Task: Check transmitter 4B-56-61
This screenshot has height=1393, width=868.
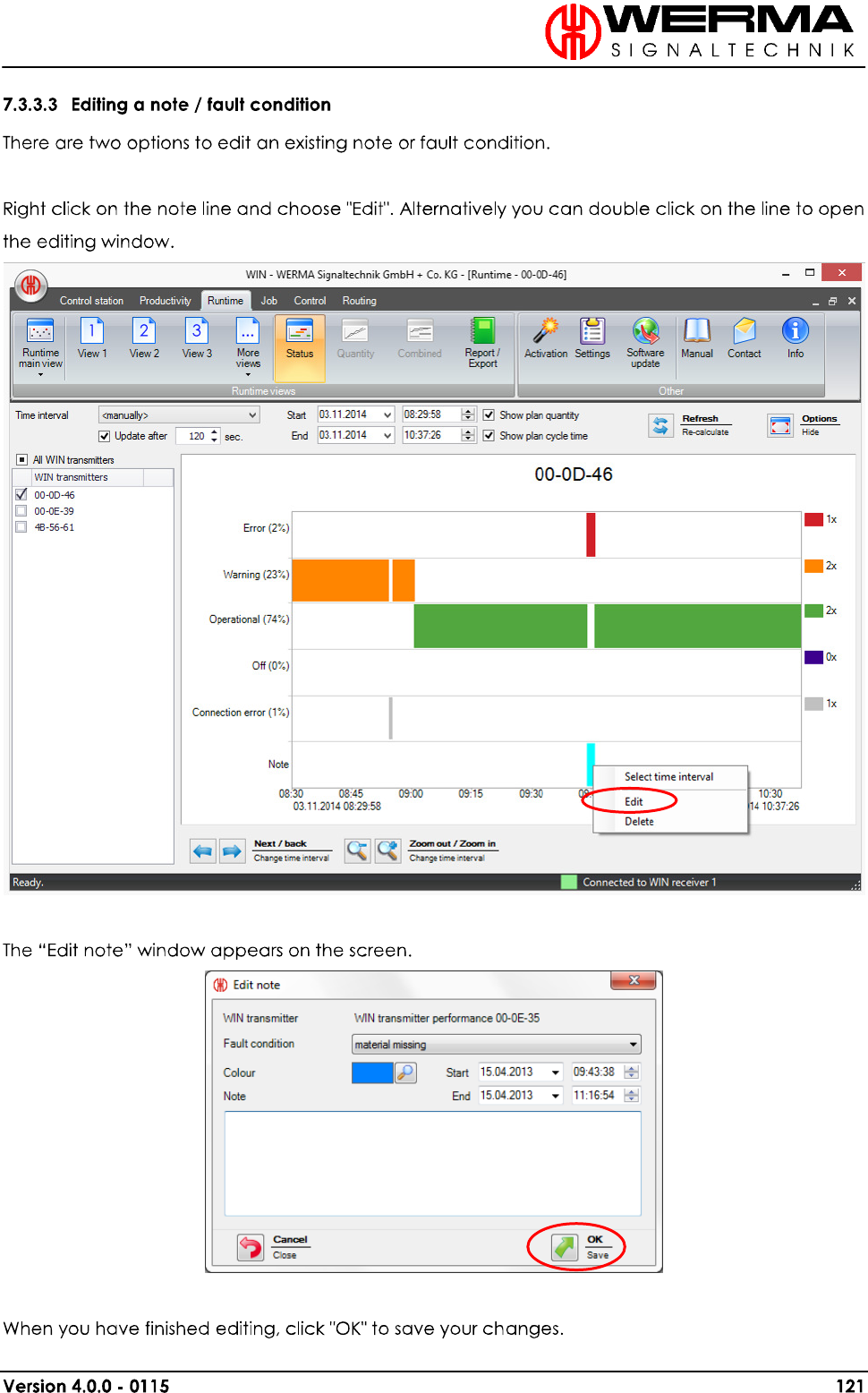Action: (21, 527)
